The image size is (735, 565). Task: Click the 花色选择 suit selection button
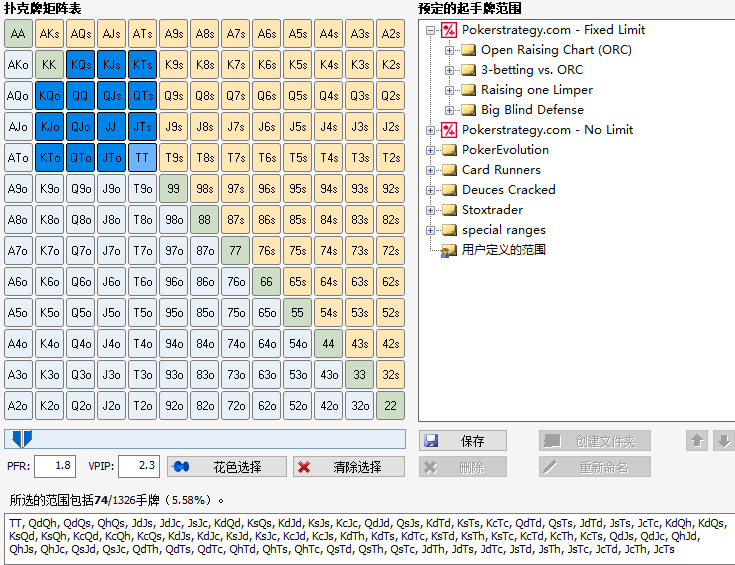227,467
